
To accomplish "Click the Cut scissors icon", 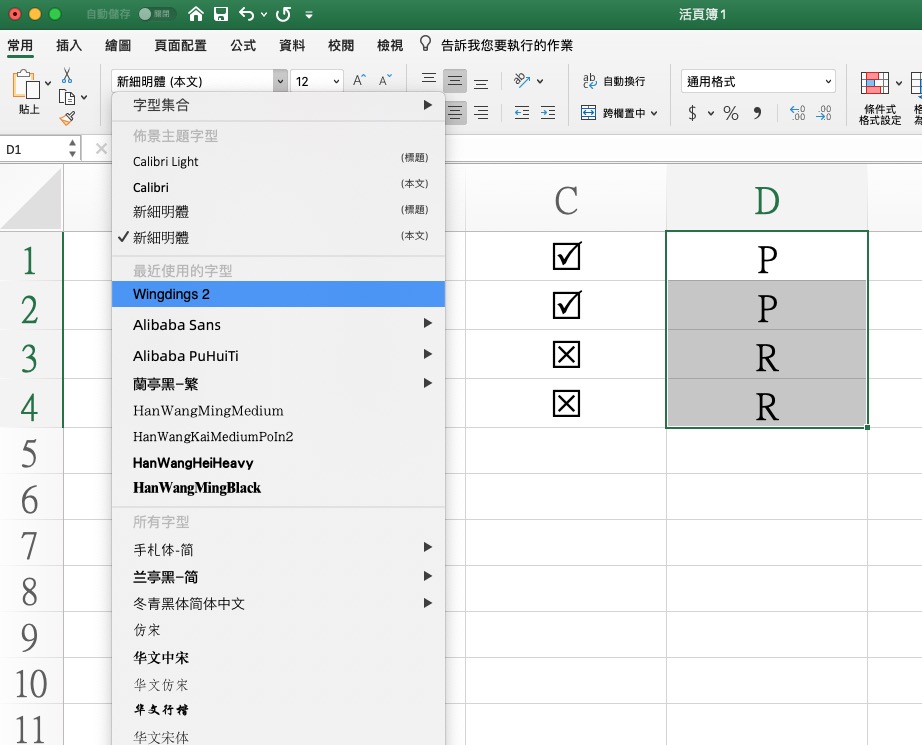I will tap(67, 76).
